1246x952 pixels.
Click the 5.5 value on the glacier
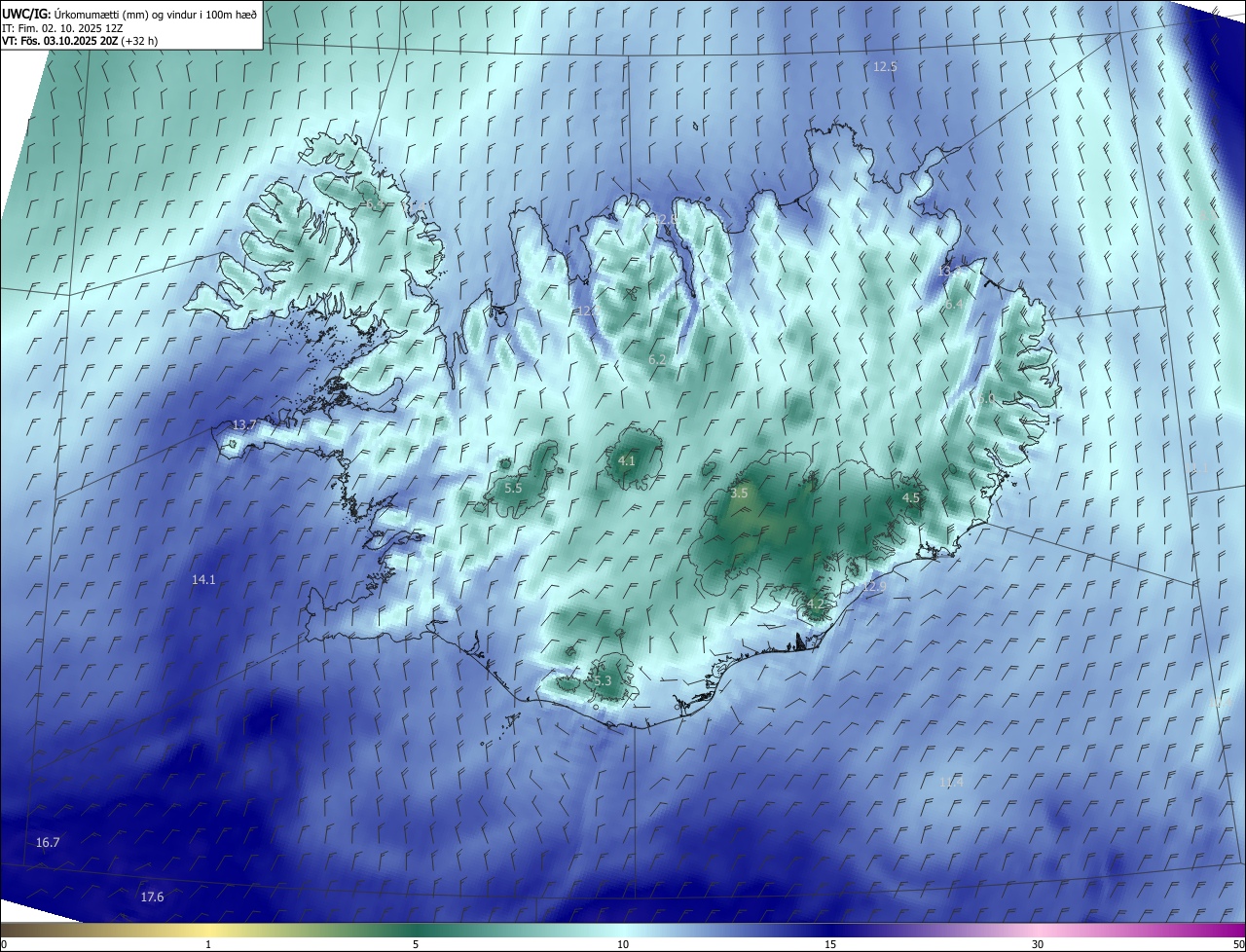(x=514, y=487)
